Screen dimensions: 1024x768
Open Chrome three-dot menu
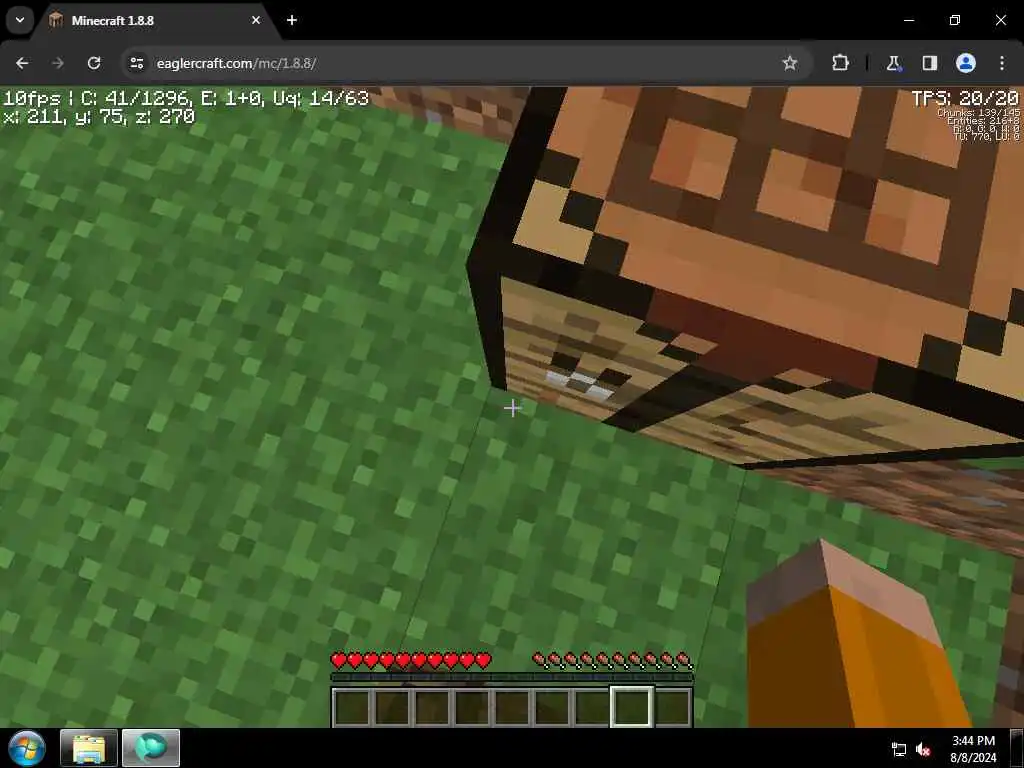(1002, 63)
